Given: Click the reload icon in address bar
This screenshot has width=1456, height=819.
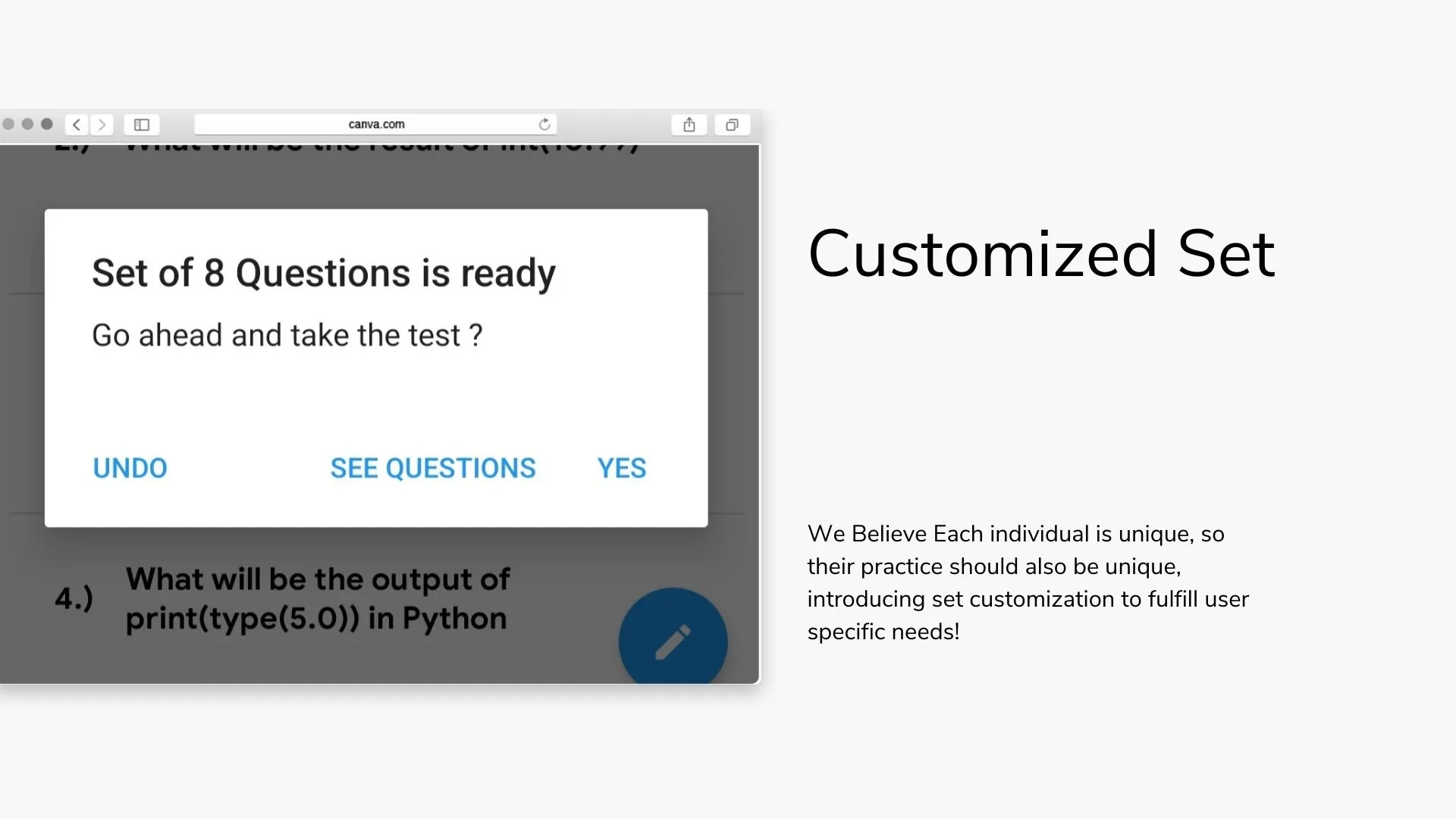Looking at the screenshot, I should [544, 124].
